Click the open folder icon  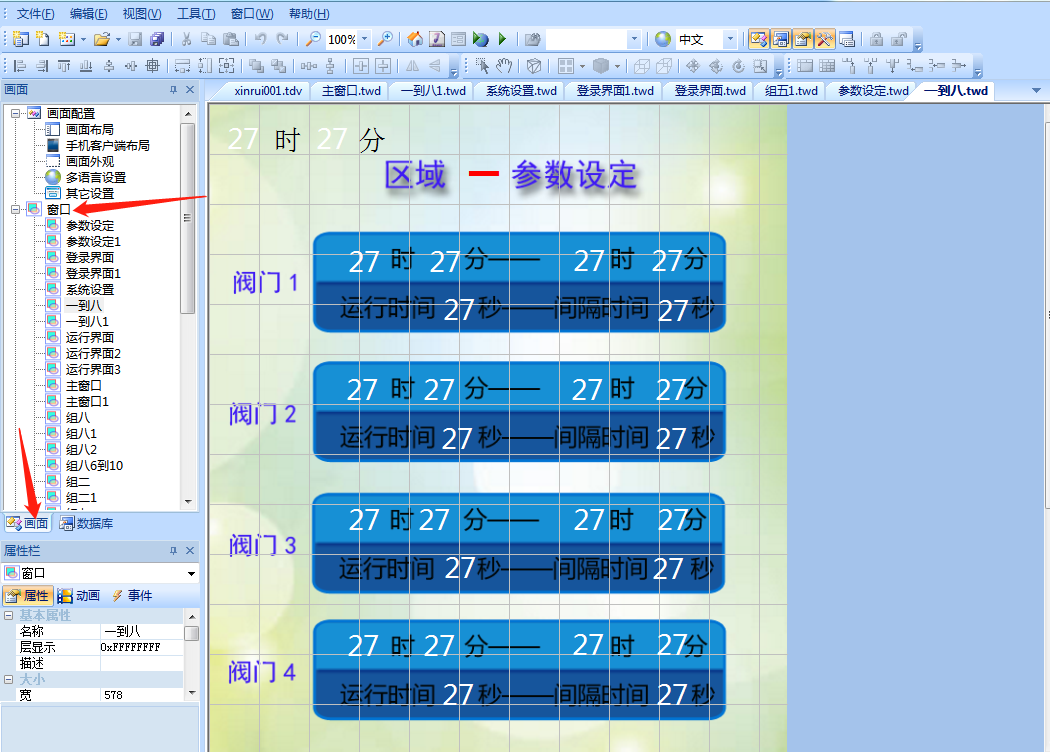(x=101, y=40)
